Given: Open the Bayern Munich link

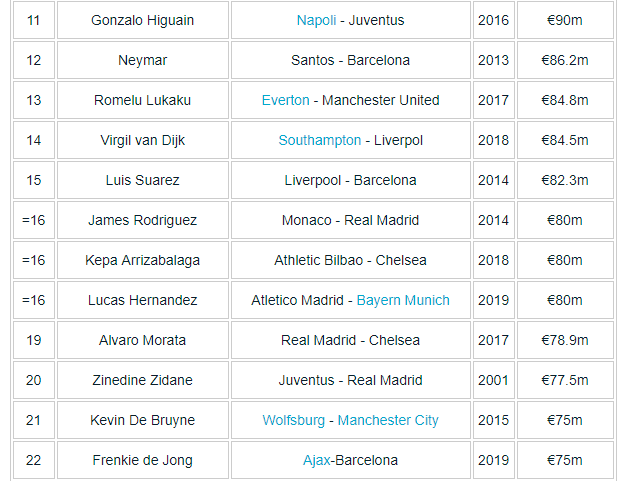Looking at the screenshot, I should [x=403, y=300].
